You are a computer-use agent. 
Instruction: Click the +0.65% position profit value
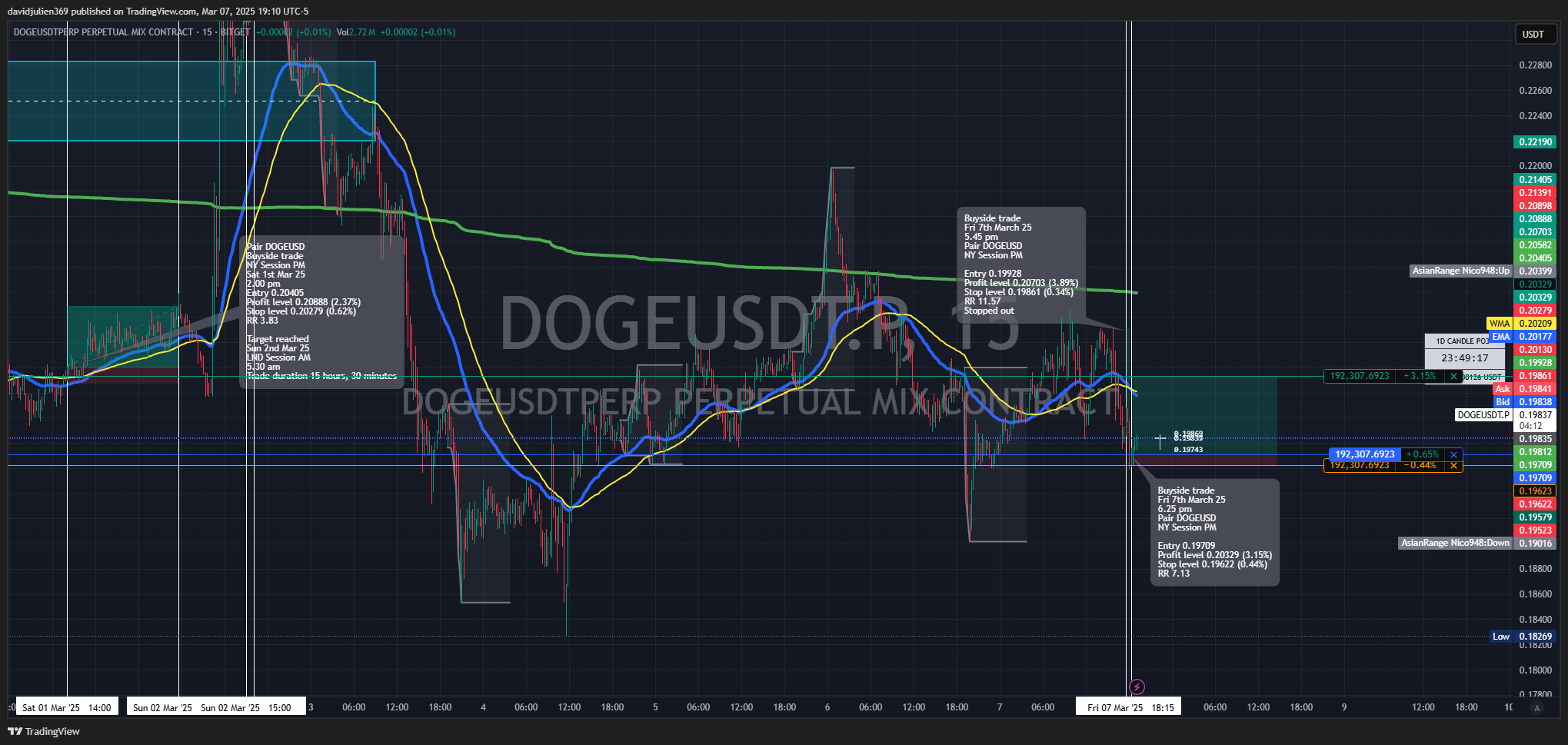pos(1422,454)
